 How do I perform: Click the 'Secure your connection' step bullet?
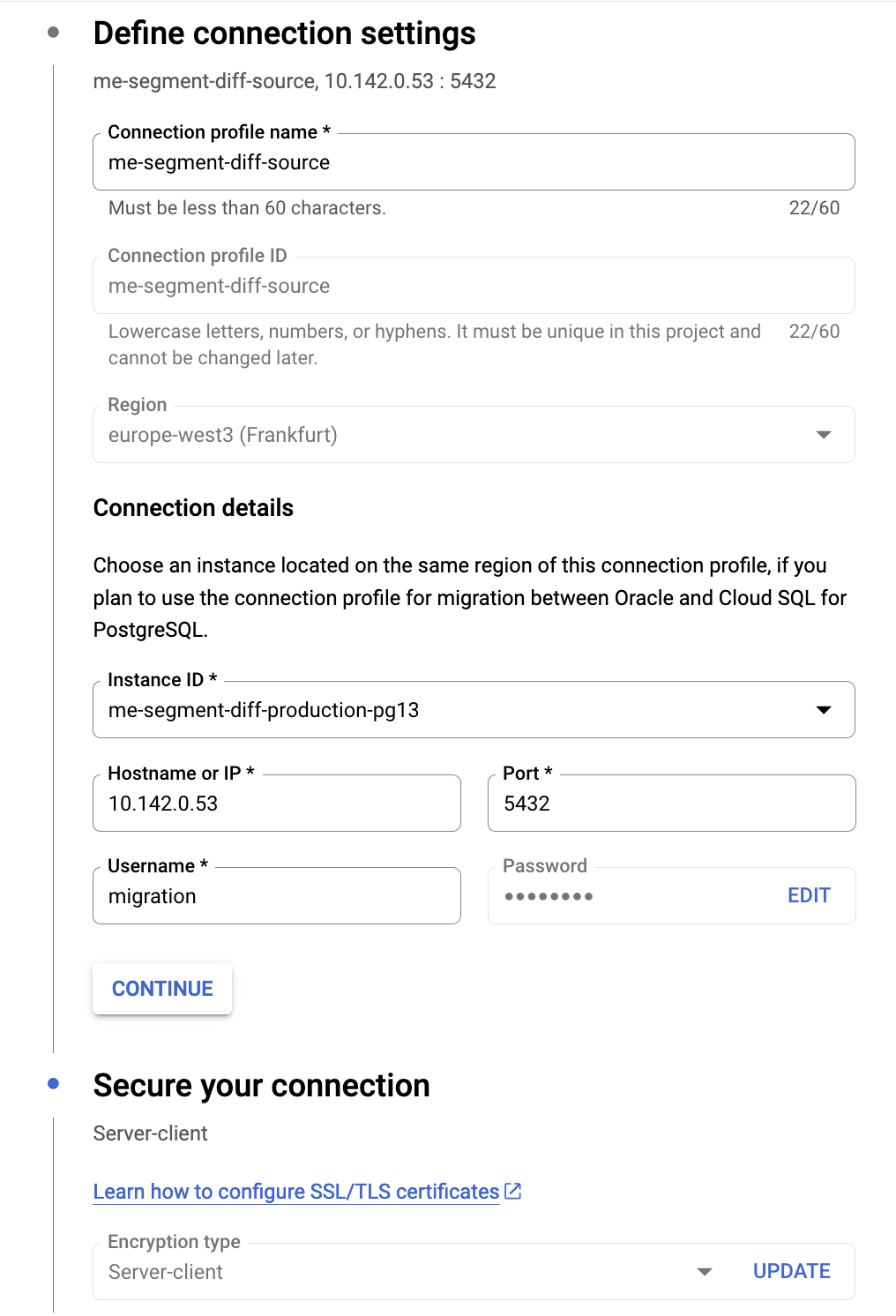[x=55, y=1084]
